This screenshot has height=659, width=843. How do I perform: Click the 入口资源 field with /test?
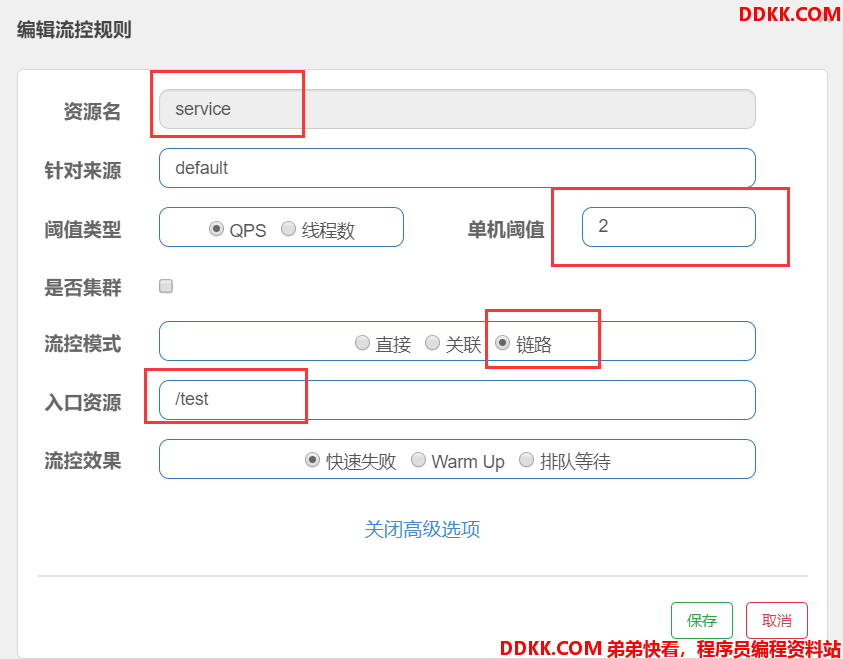457,400
